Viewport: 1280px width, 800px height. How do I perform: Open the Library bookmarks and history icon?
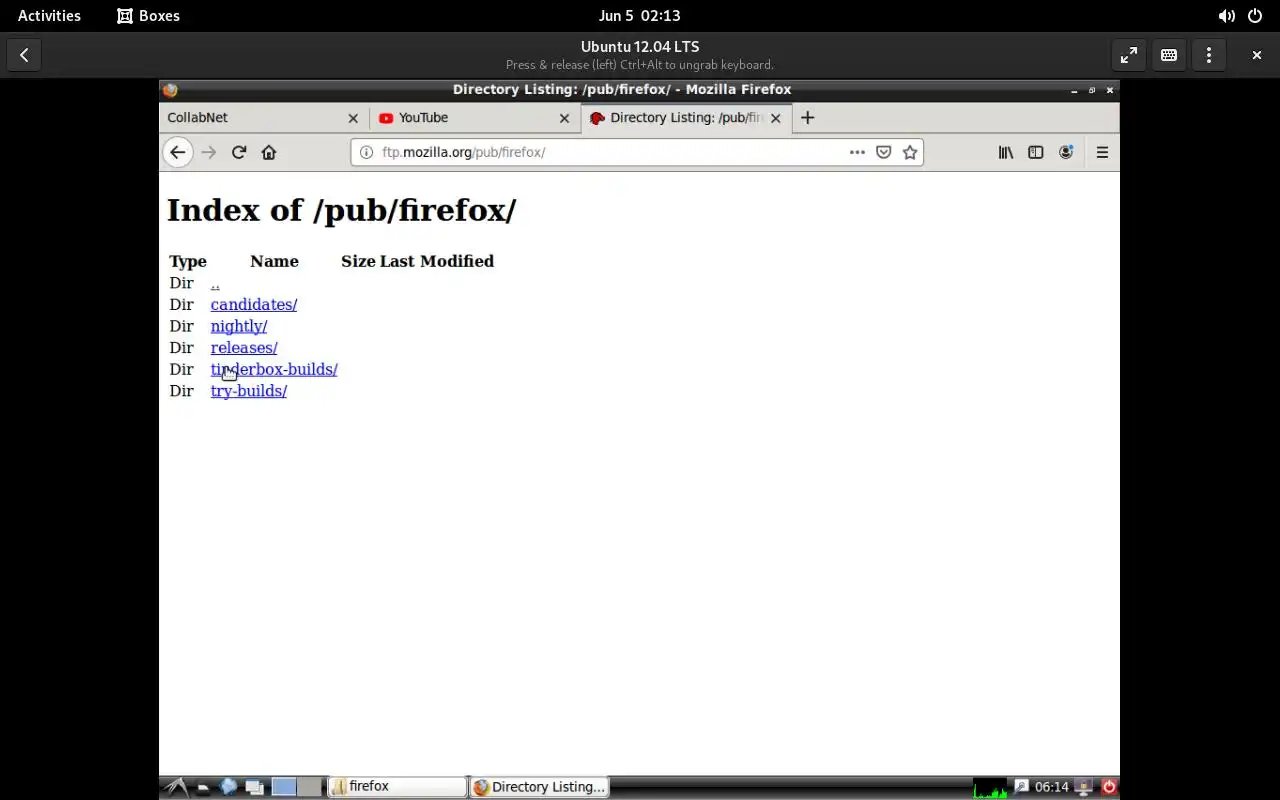point(1006,152)
